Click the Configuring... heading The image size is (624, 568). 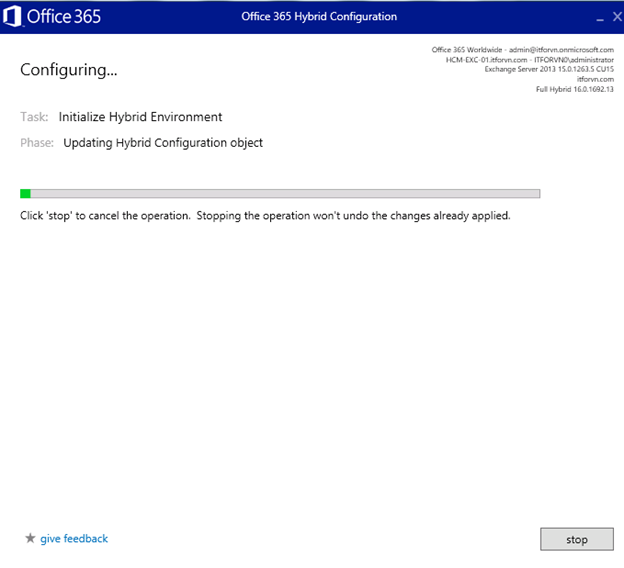point(69,70)
